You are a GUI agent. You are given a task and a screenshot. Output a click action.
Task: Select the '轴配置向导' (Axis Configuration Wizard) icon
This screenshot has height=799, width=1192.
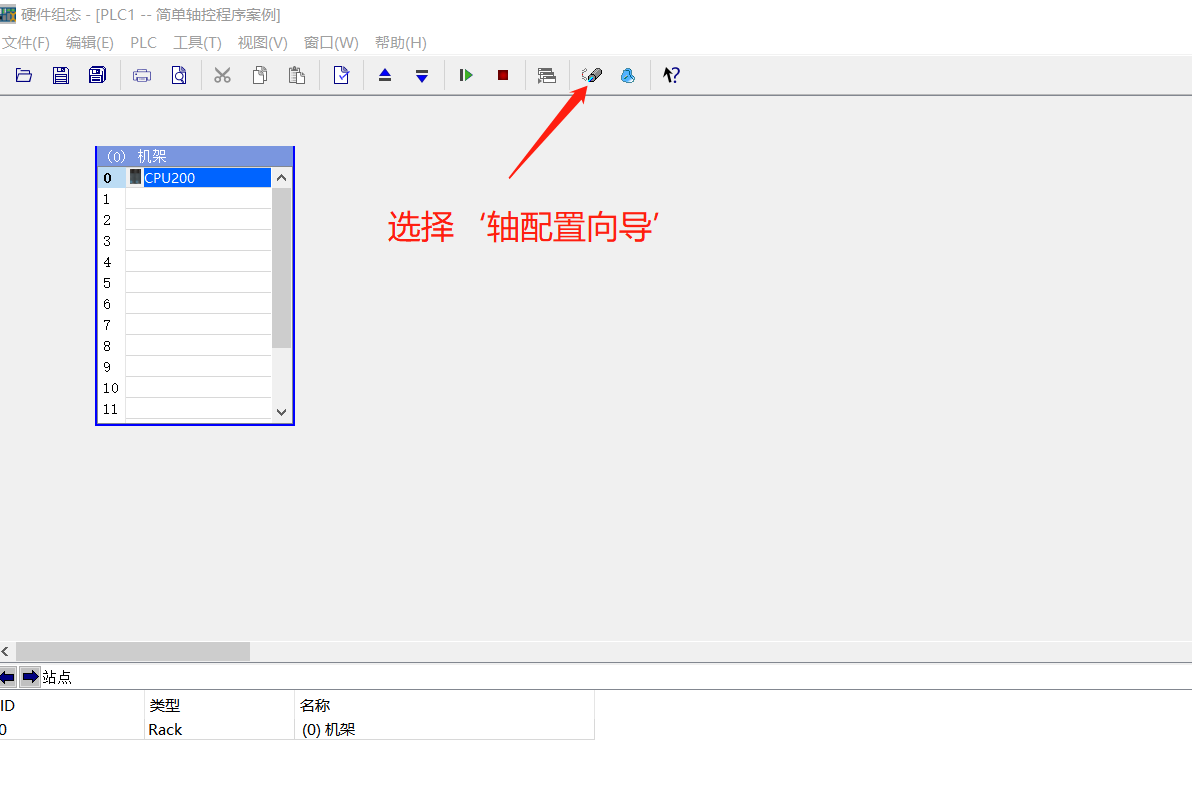point(591,74)
